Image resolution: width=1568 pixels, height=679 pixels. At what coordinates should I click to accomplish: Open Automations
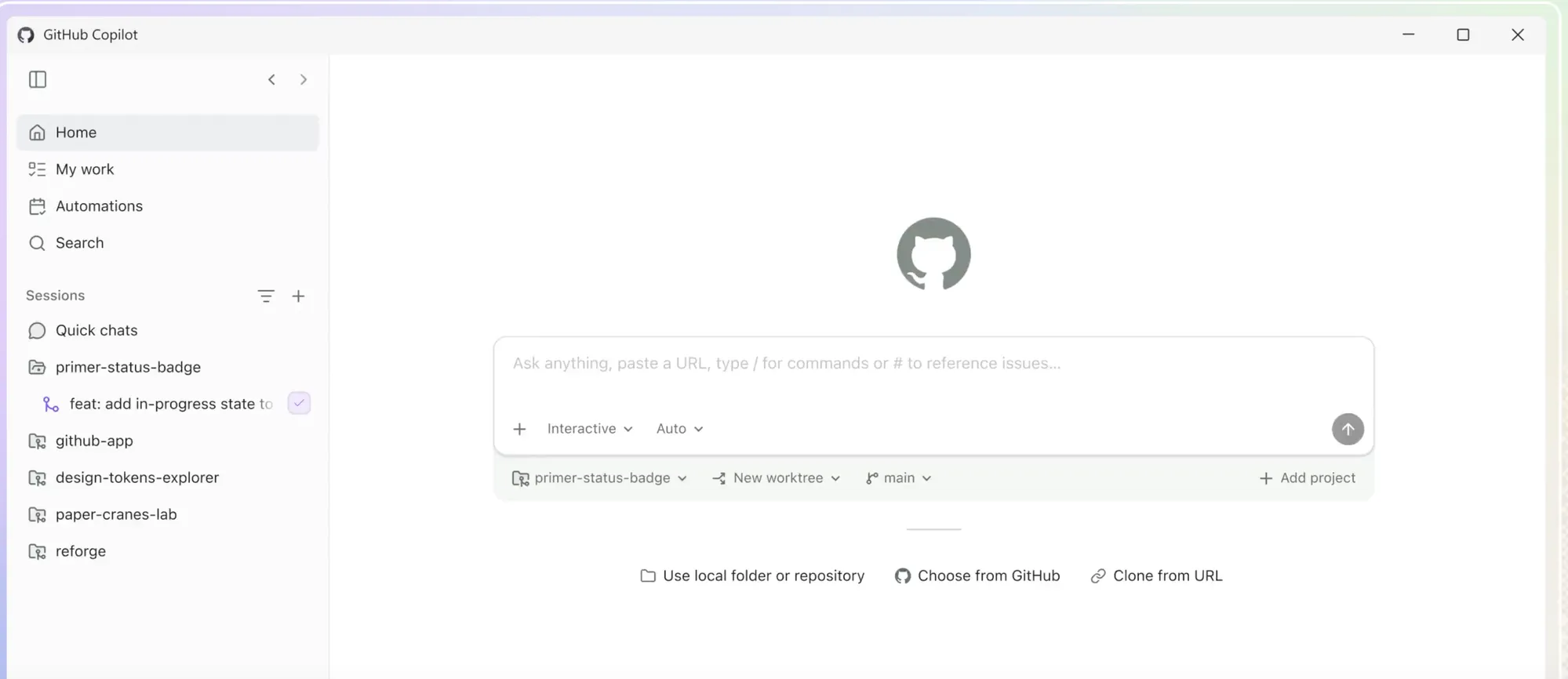168,206
